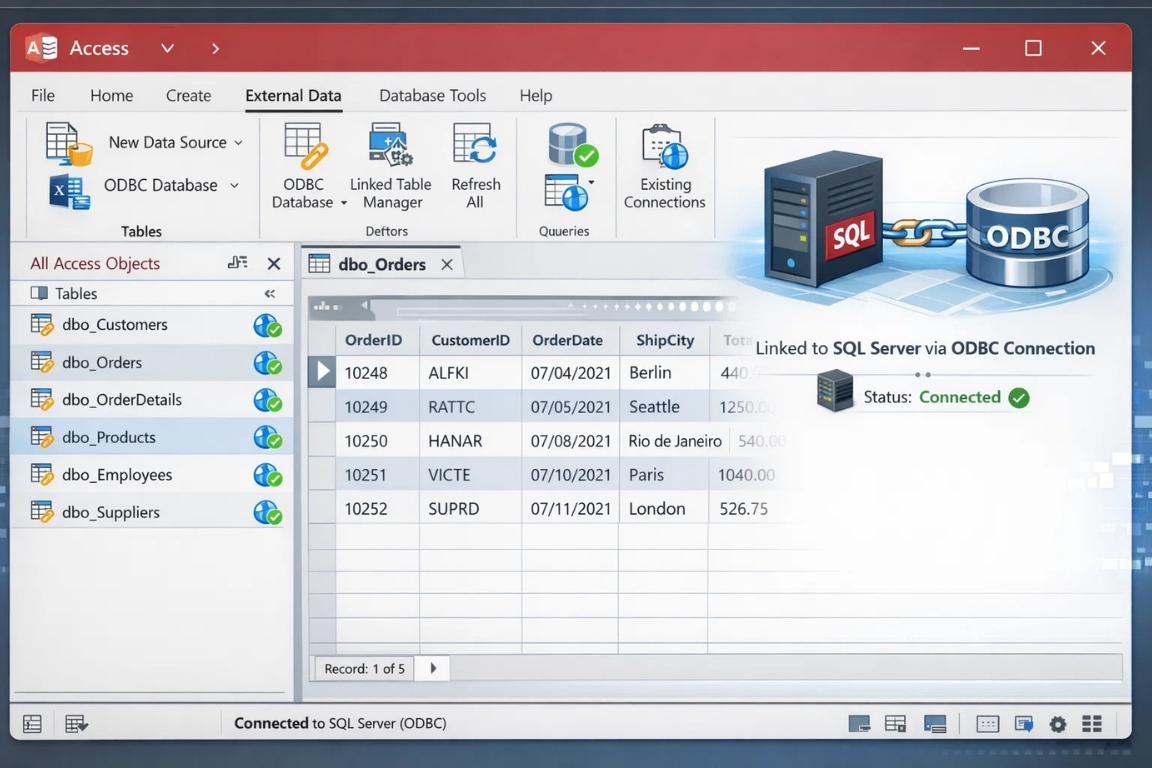Open the settings gear in the status bar

click(1057, 723)
